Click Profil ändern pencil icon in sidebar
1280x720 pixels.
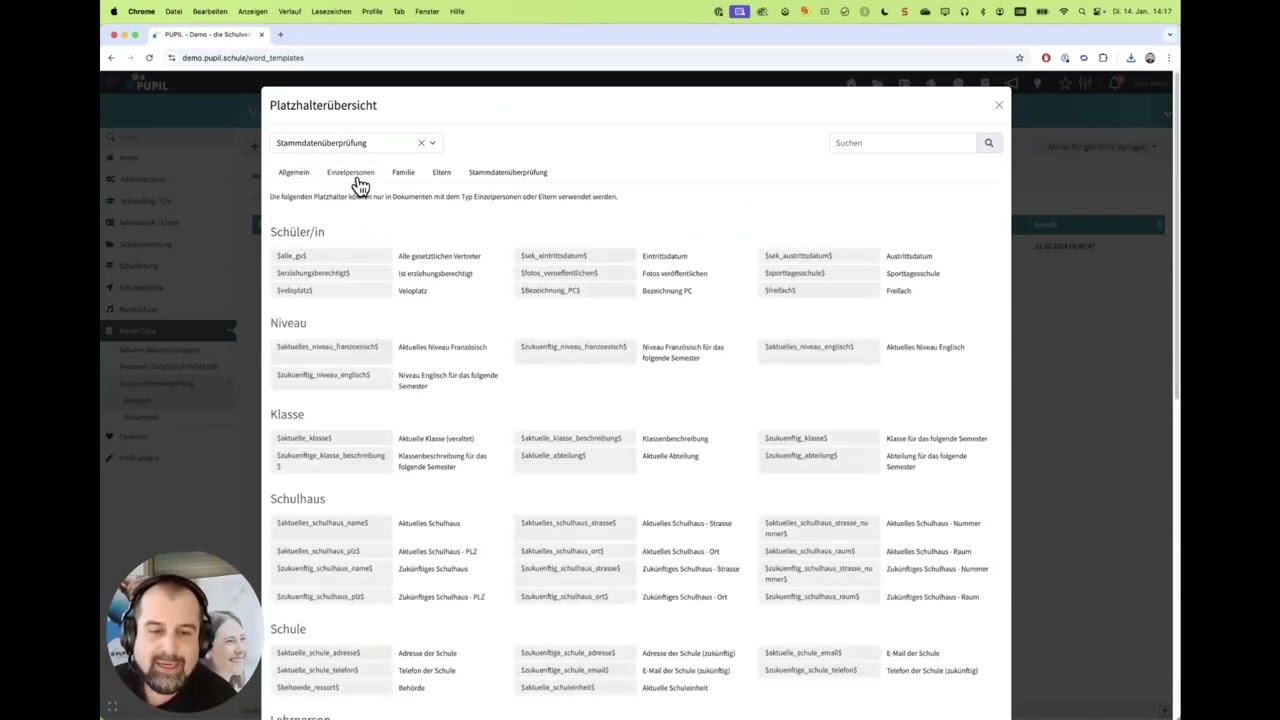click(110, 458)
